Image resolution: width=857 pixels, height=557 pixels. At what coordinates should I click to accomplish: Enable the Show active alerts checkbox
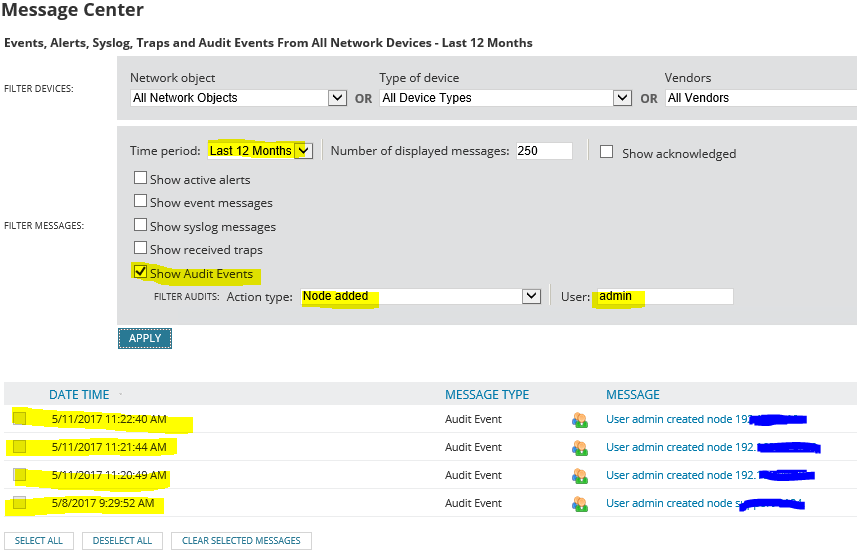(x=141, y=178)
